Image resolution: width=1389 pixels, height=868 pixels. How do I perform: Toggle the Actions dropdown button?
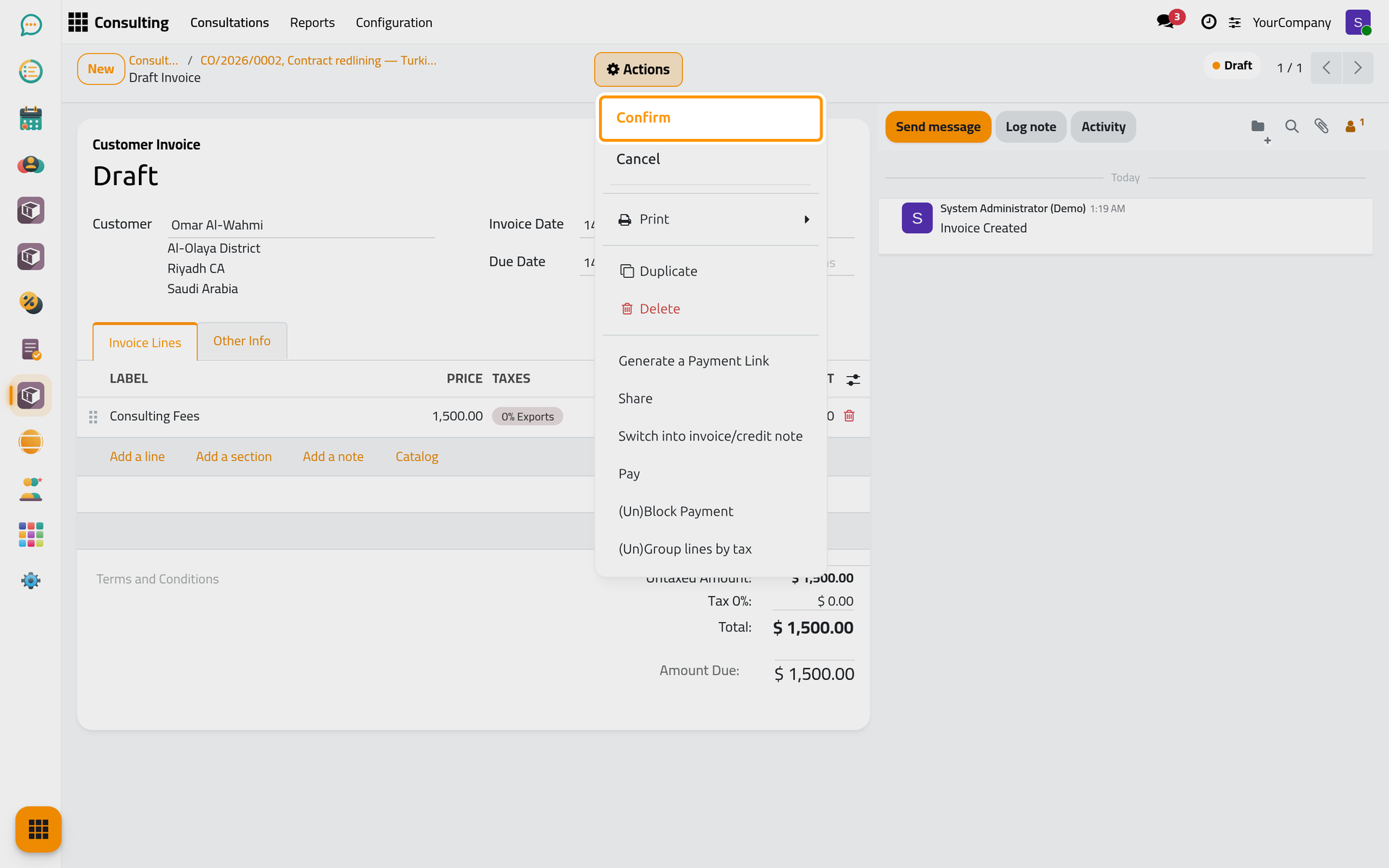(638, 69)
